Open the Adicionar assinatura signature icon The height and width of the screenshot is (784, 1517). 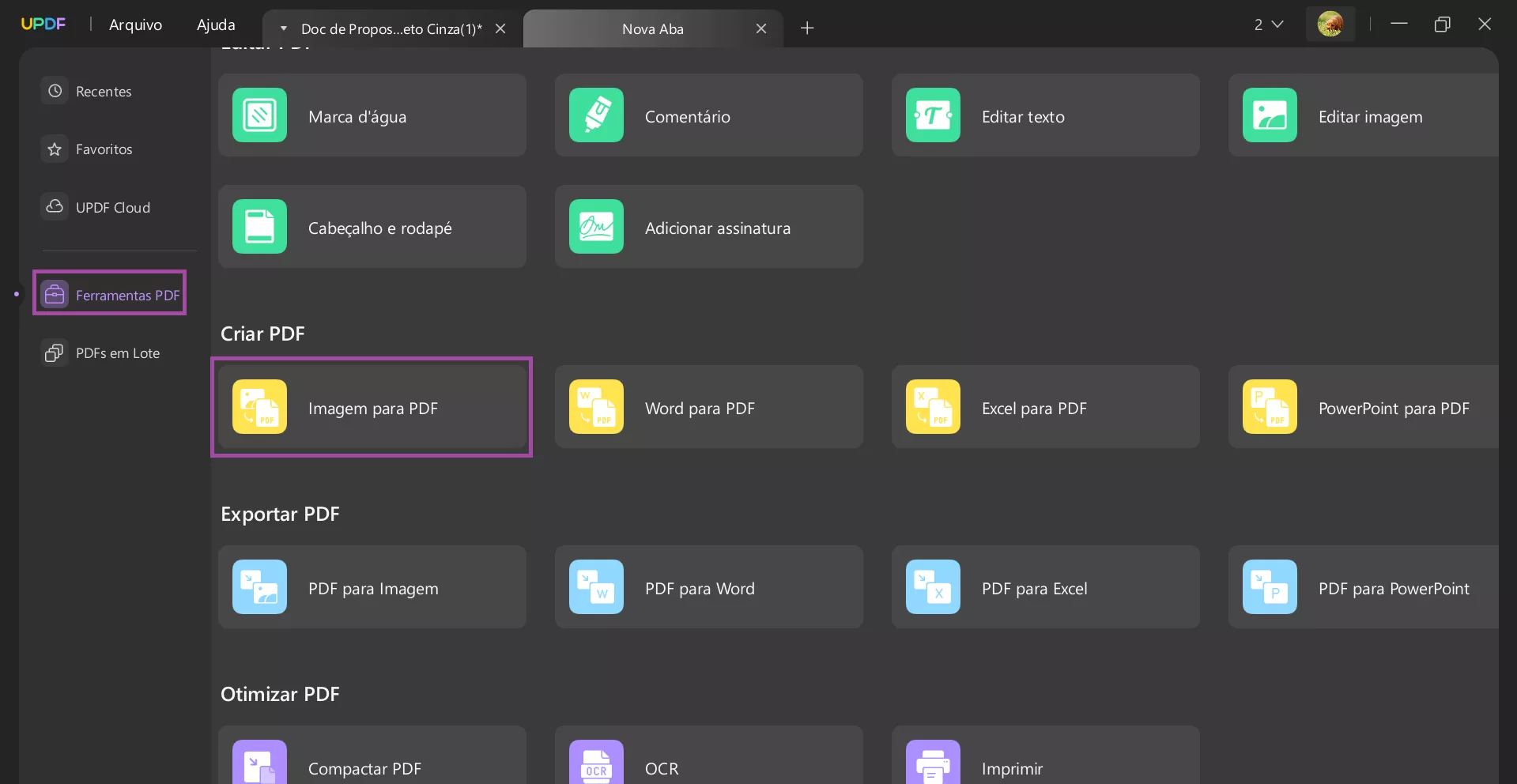click(x=596, y=227)
